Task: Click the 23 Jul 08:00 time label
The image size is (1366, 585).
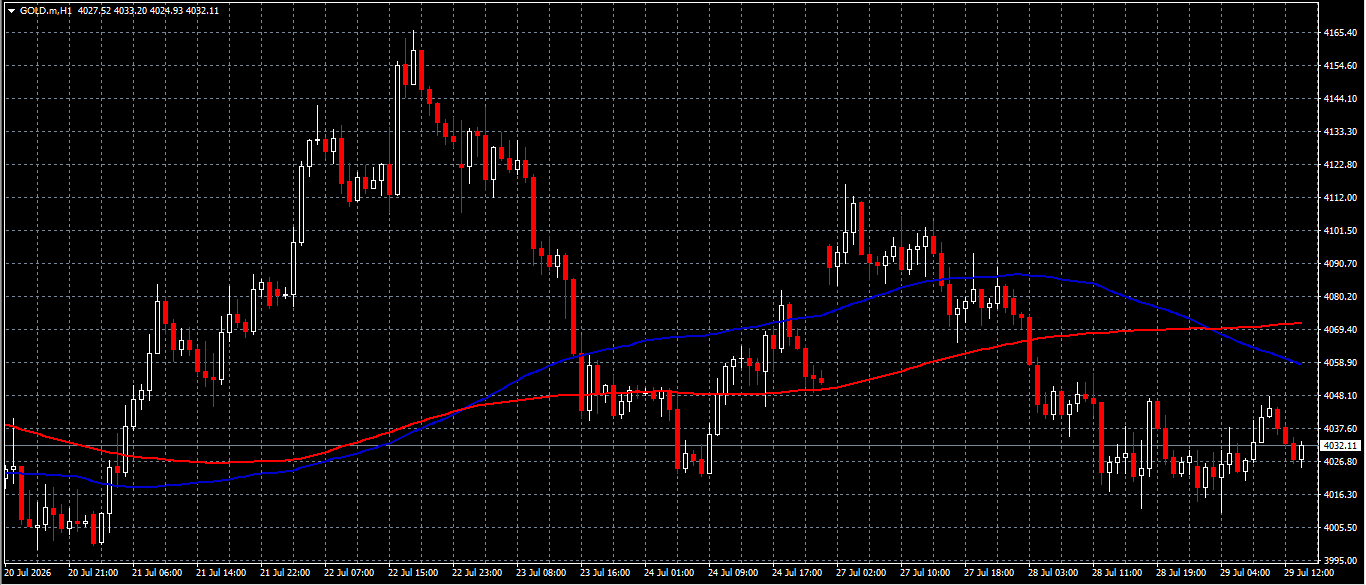Action: pos(541,574)
